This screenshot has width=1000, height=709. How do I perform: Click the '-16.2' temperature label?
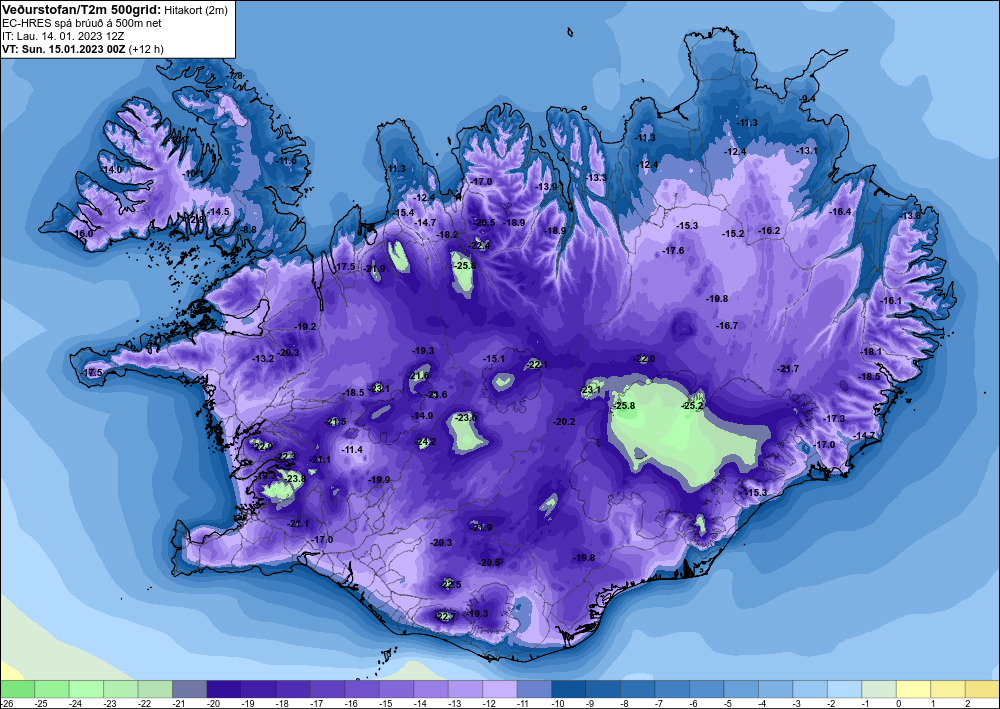pyautogui.click(x=769, y=231)
